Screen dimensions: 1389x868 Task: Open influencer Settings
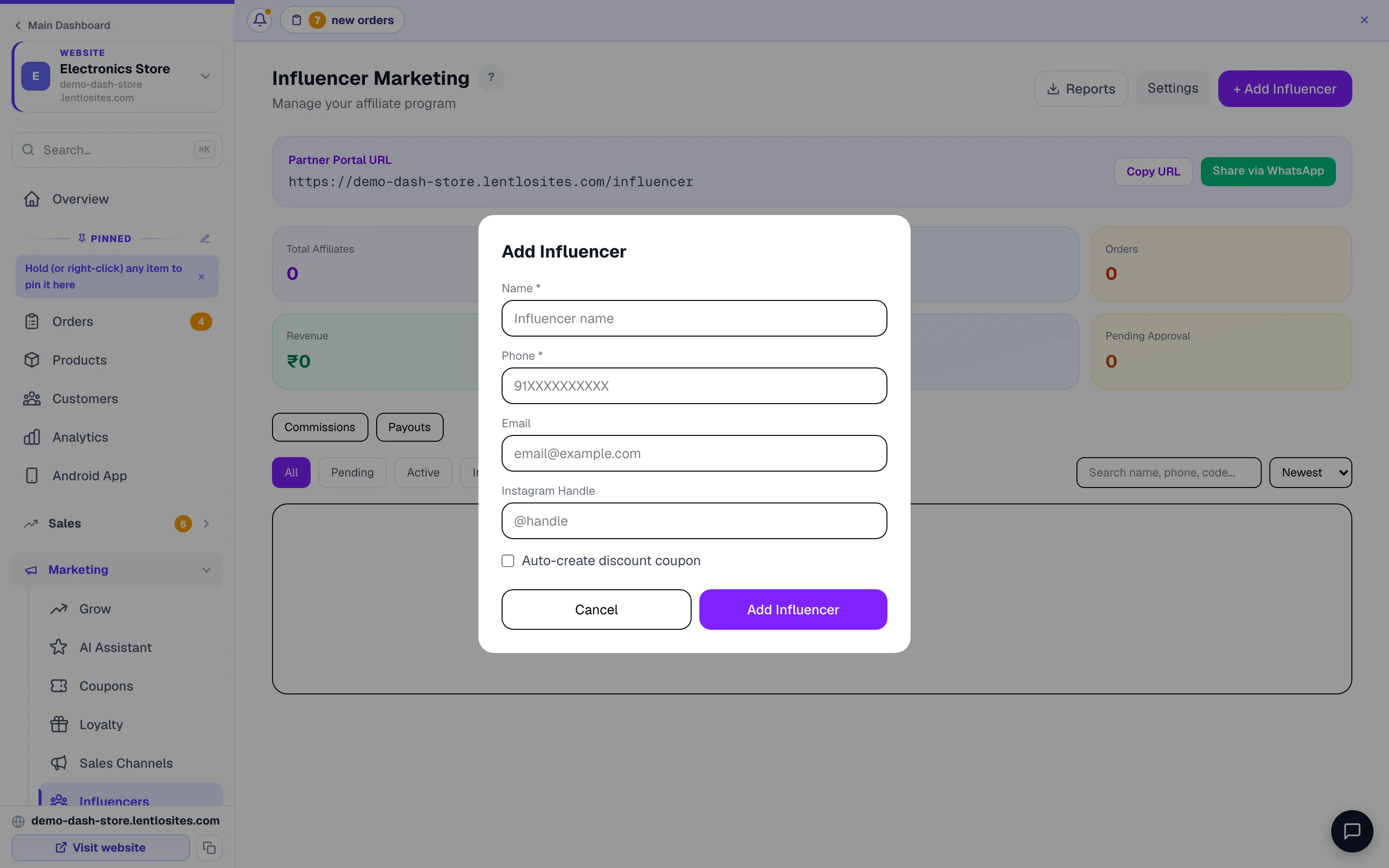(1172, 88)
